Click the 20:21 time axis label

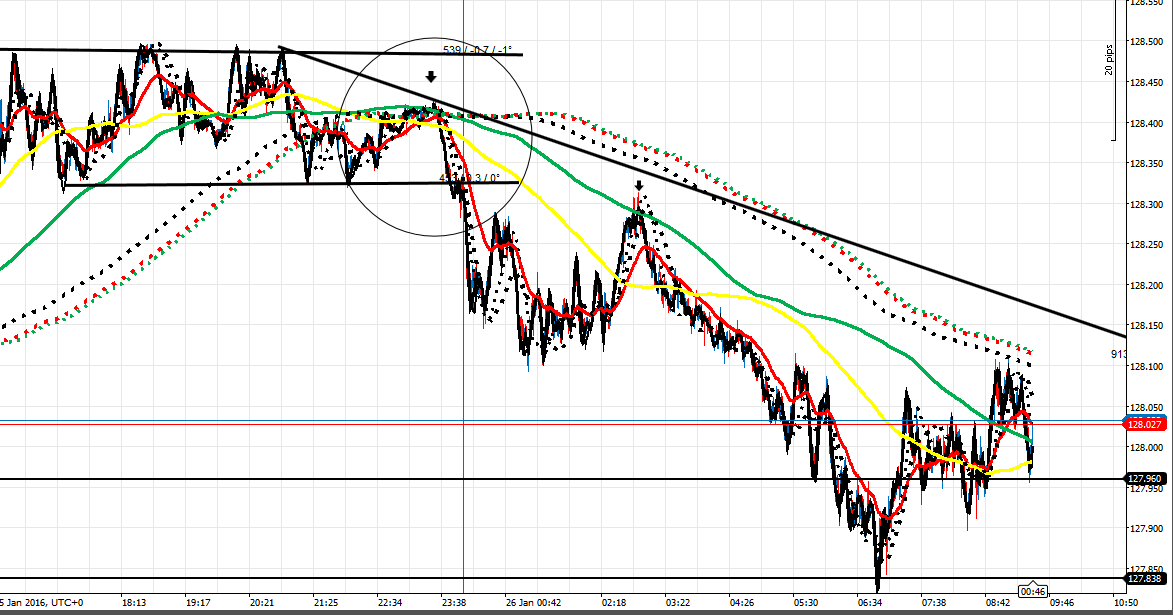(263, 602)
